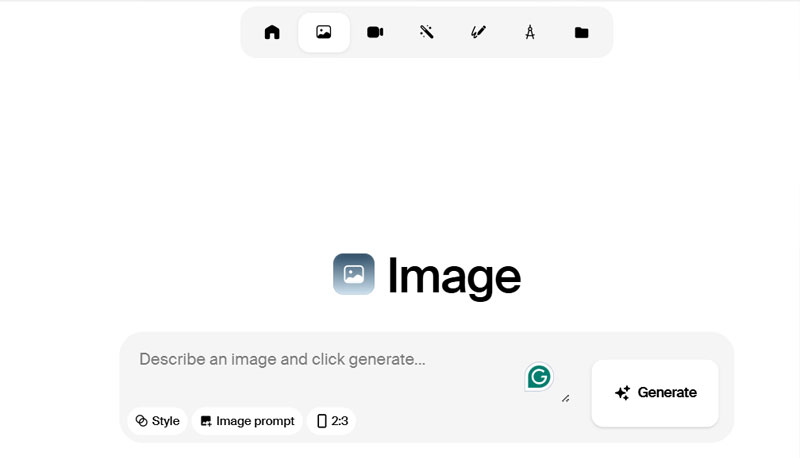800x458 pixels.
Task: Click the Generate button
Action: click(x=655, y=393)
